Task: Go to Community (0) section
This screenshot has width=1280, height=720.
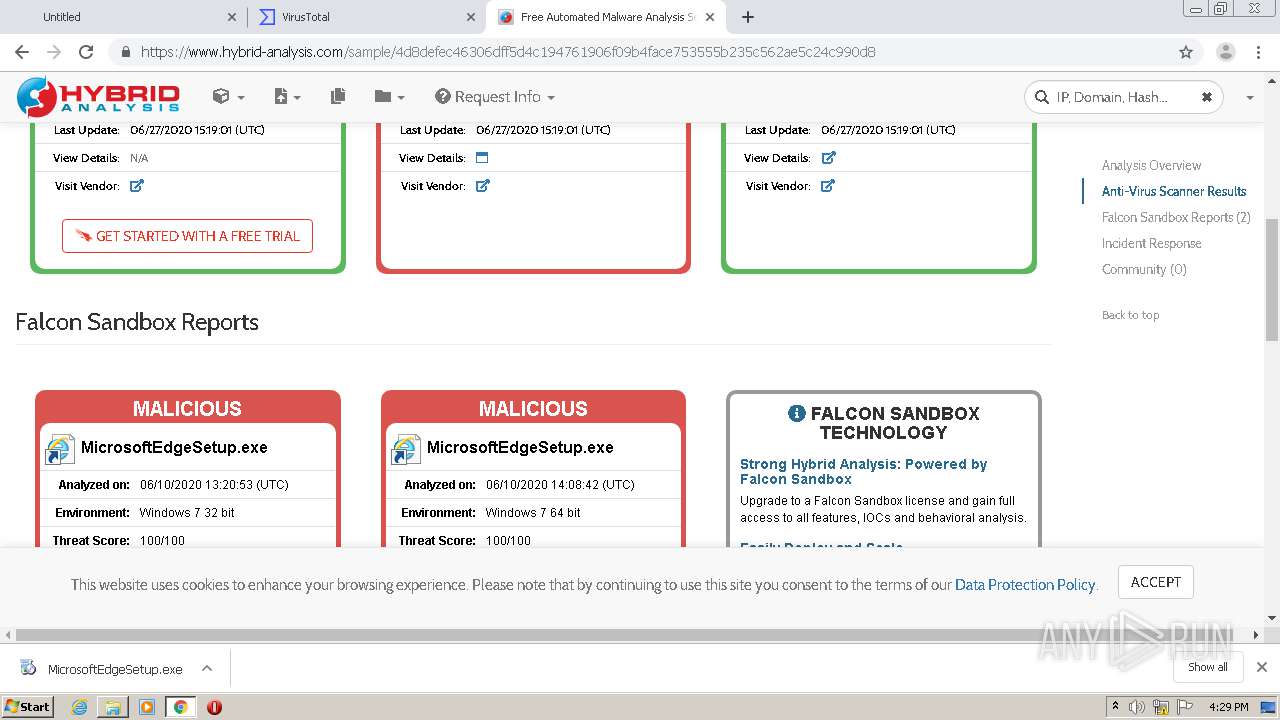Action: point(1144,269)
